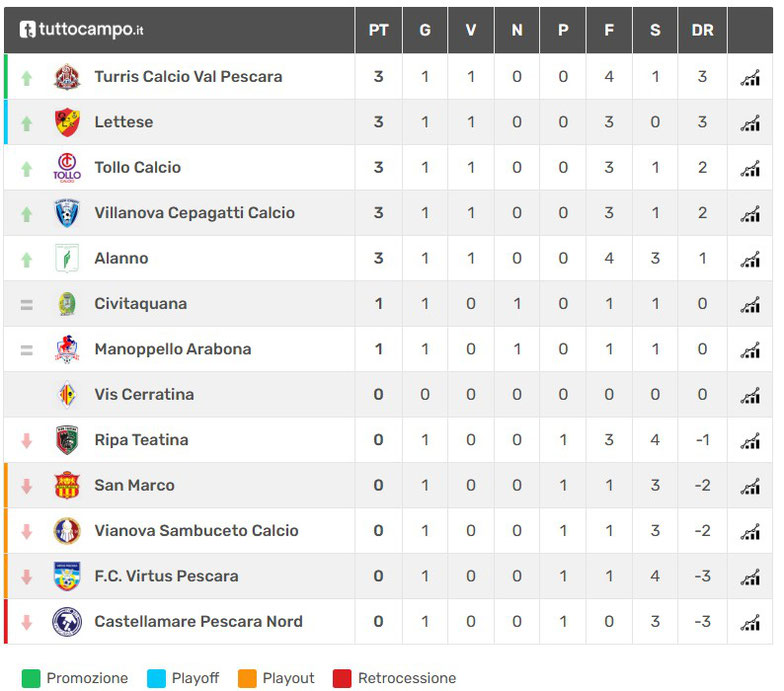The width and height of the screenshot is (784, 691).
Task: Select the Vianova Sambuceto Calcio team name
Action: click(x=196, y=531)
